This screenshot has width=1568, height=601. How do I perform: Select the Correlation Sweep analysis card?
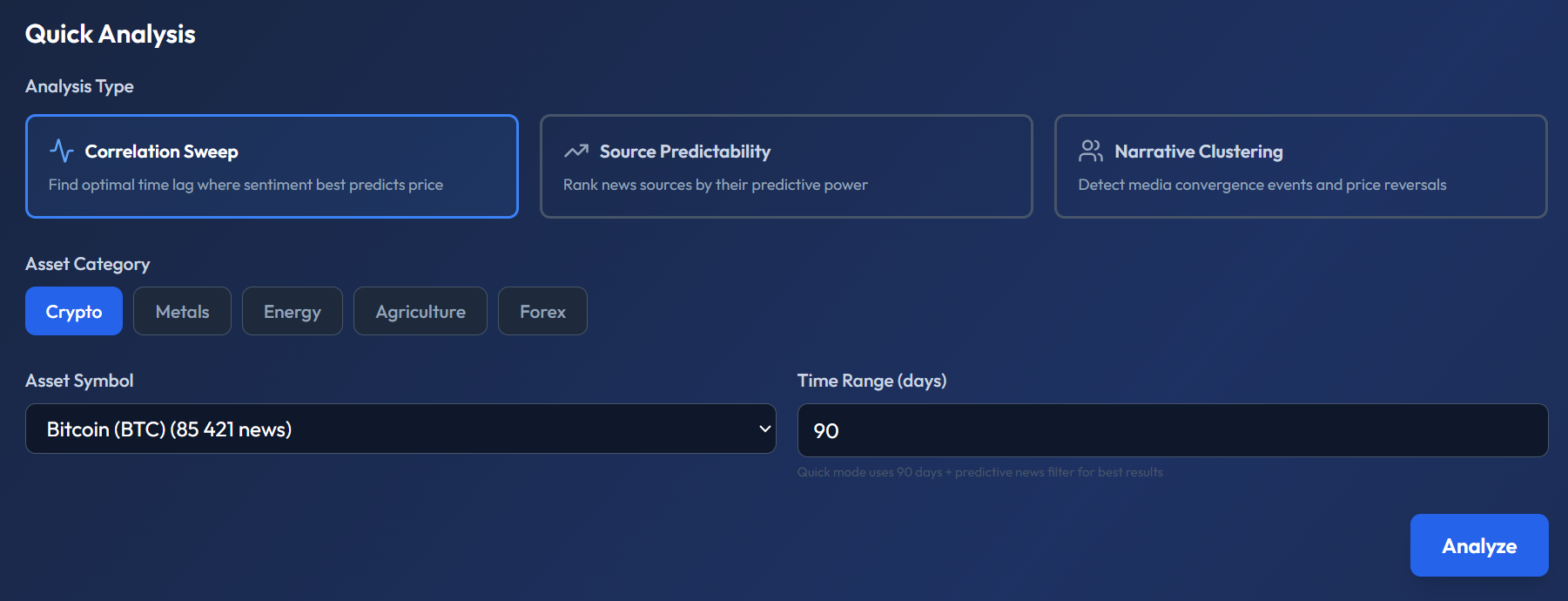(x=272, y=166)
